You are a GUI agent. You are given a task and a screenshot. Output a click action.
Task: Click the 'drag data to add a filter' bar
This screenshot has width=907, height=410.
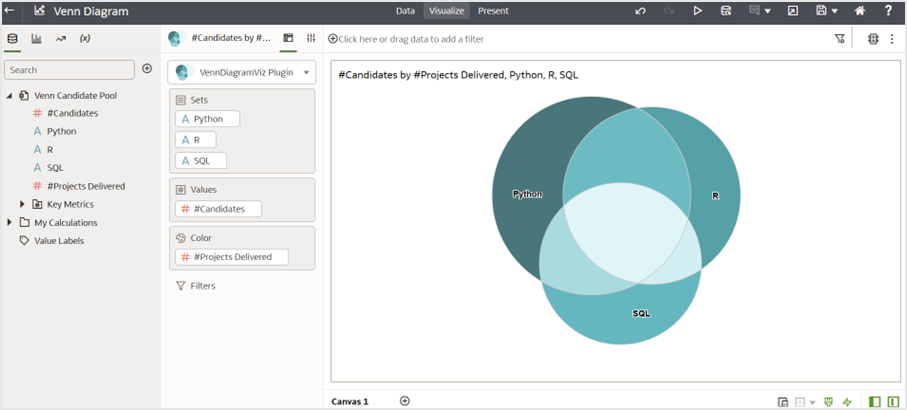[411, 39]
